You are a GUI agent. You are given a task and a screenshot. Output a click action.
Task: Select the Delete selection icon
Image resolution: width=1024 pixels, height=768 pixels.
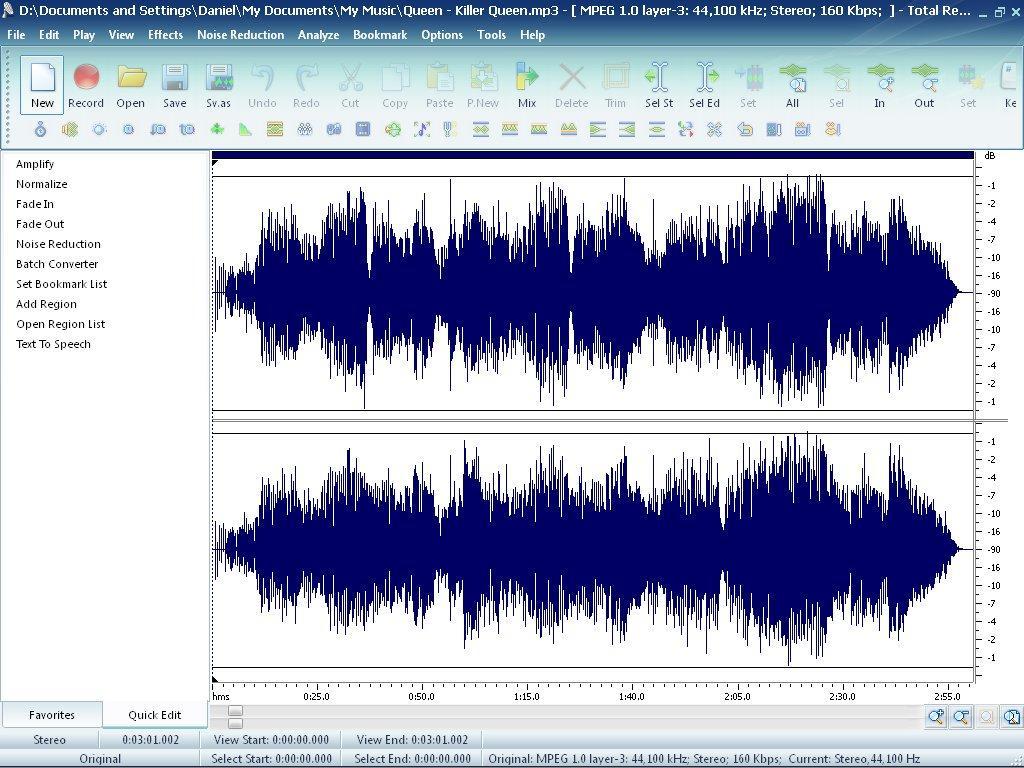tap(571, 84)
